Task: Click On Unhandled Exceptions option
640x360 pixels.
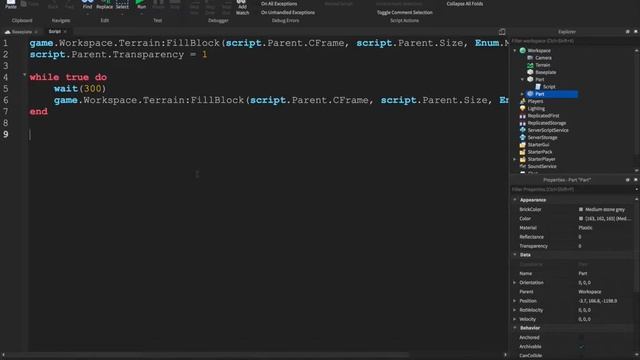Action: 288,13
